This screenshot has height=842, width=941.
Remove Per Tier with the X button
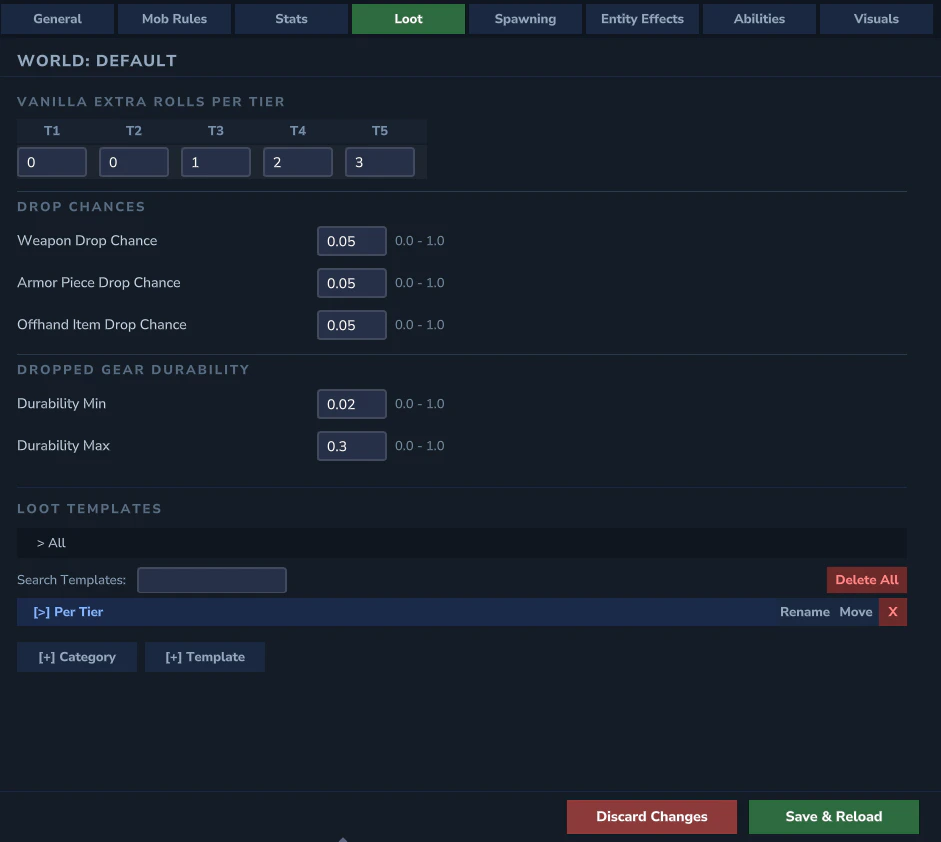click(893, 612)
